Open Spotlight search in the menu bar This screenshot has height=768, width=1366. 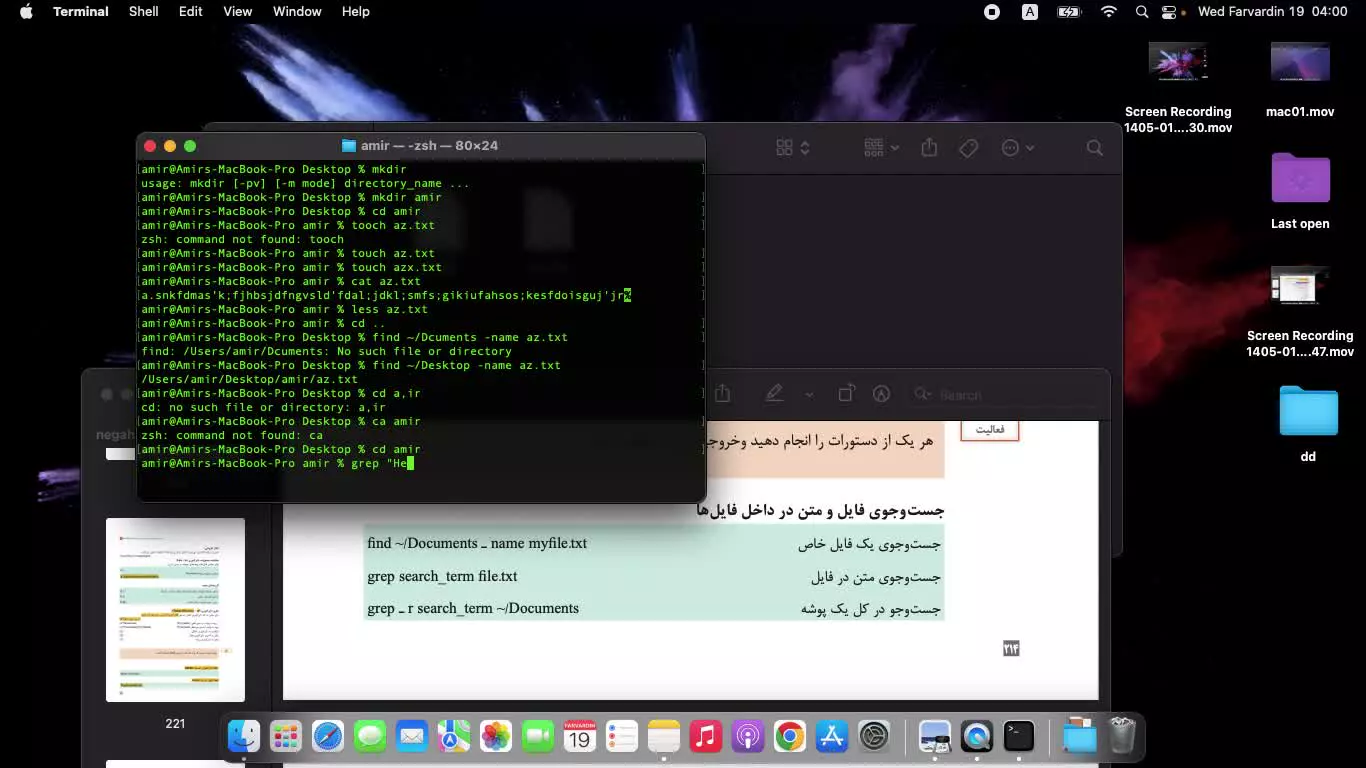point(1142,12)
